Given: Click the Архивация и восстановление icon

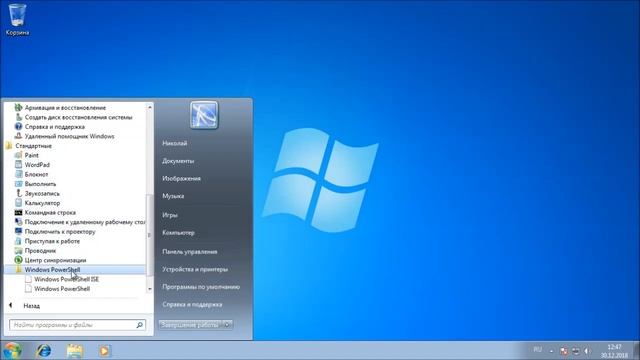Looking at the screenshot, I should pyautogui.click(x=18, y=107).
